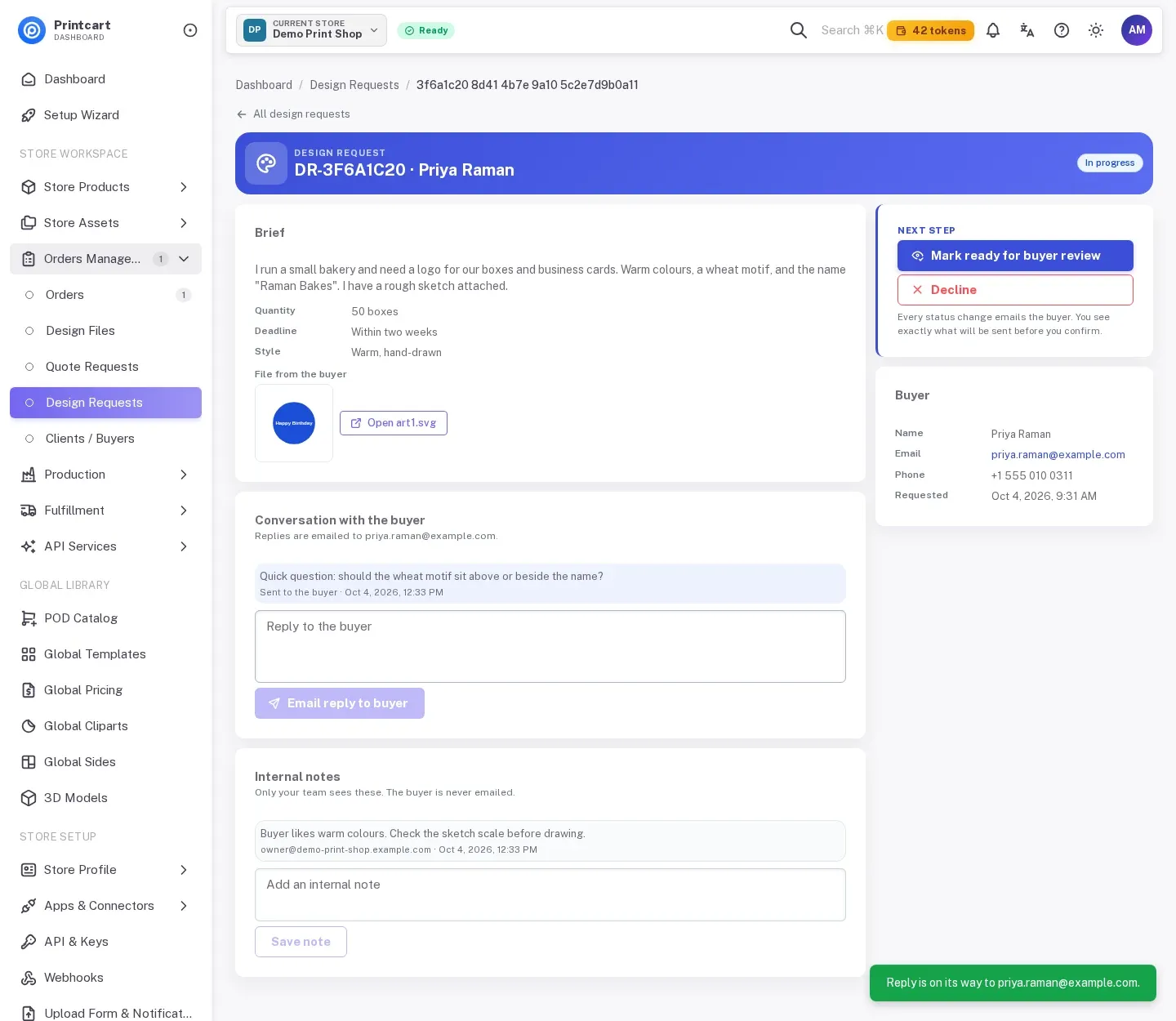The height and width of the screenshot is (1021, 1176).
Task: Expand Store Profile submenu
Action: [105, 870]
